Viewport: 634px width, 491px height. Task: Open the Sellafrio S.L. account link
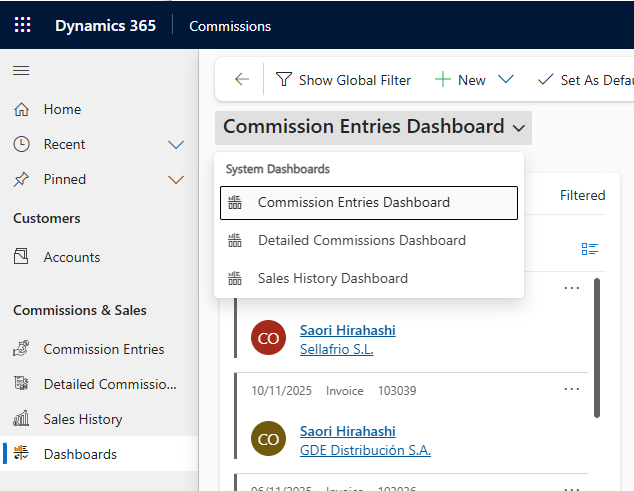pos(336,349)
